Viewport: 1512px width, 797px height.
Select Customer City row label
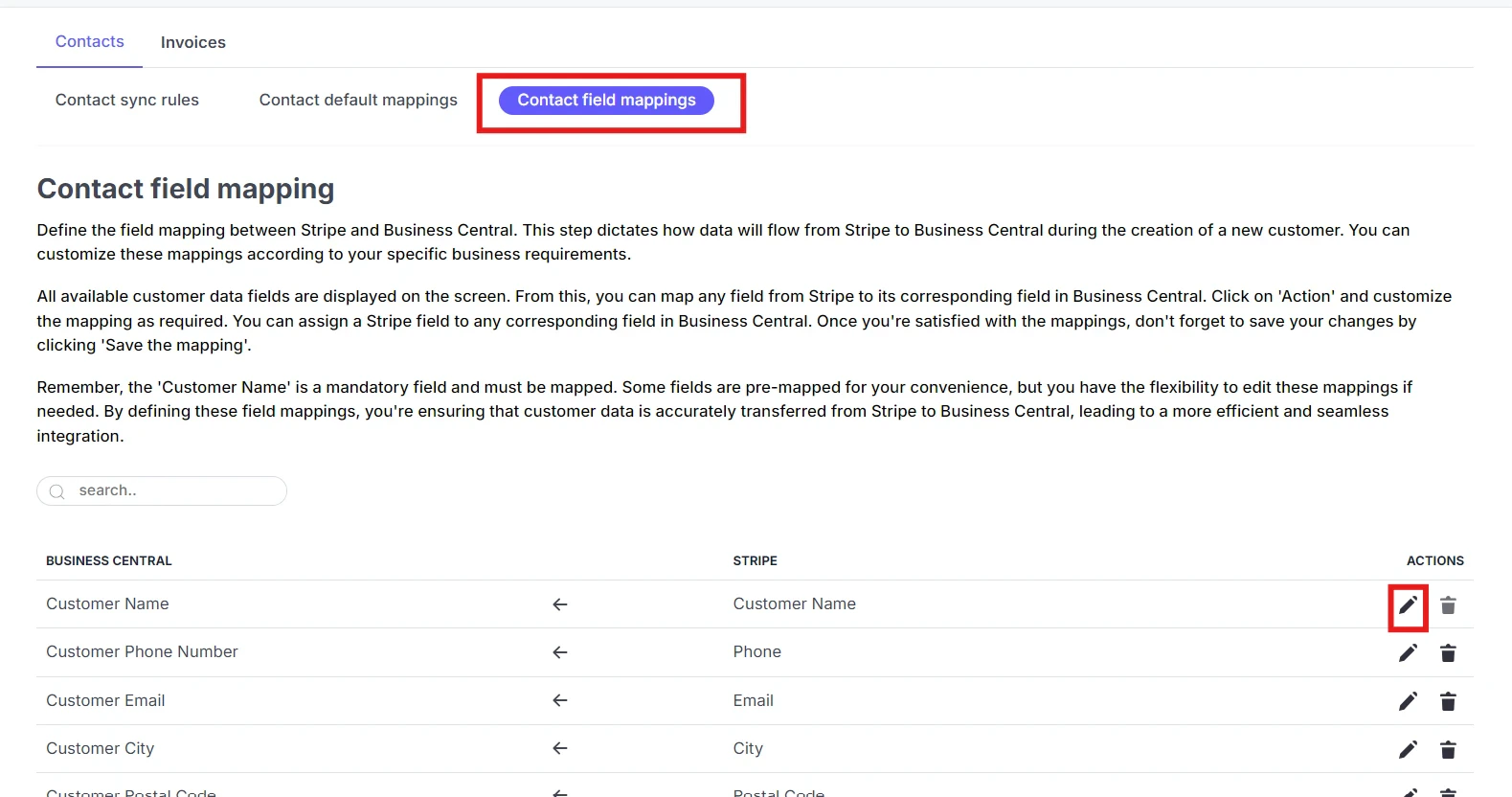pos(101,748)
